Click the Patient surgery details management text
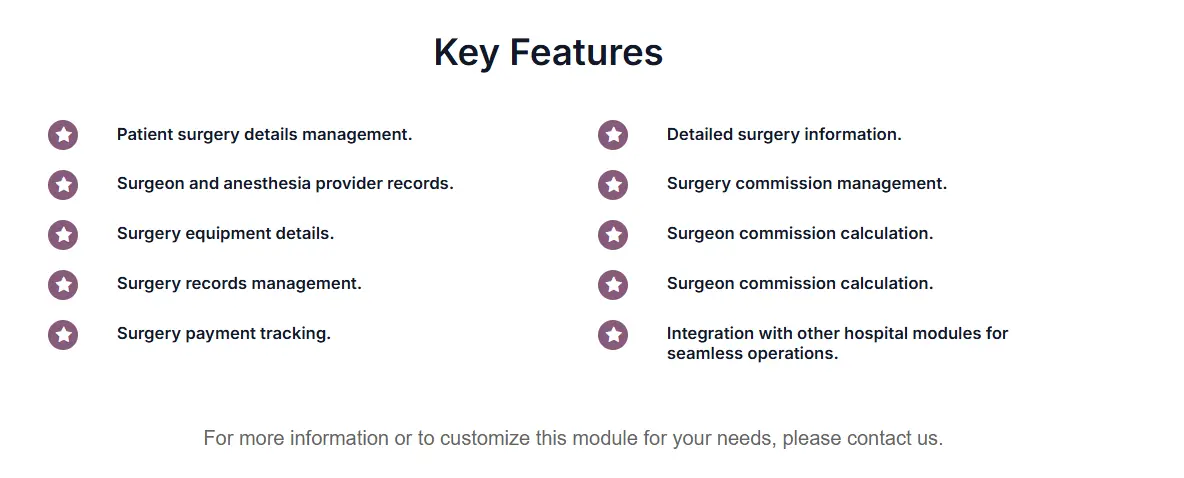This screenshot has width=1184, height=478. click(264, 134)
